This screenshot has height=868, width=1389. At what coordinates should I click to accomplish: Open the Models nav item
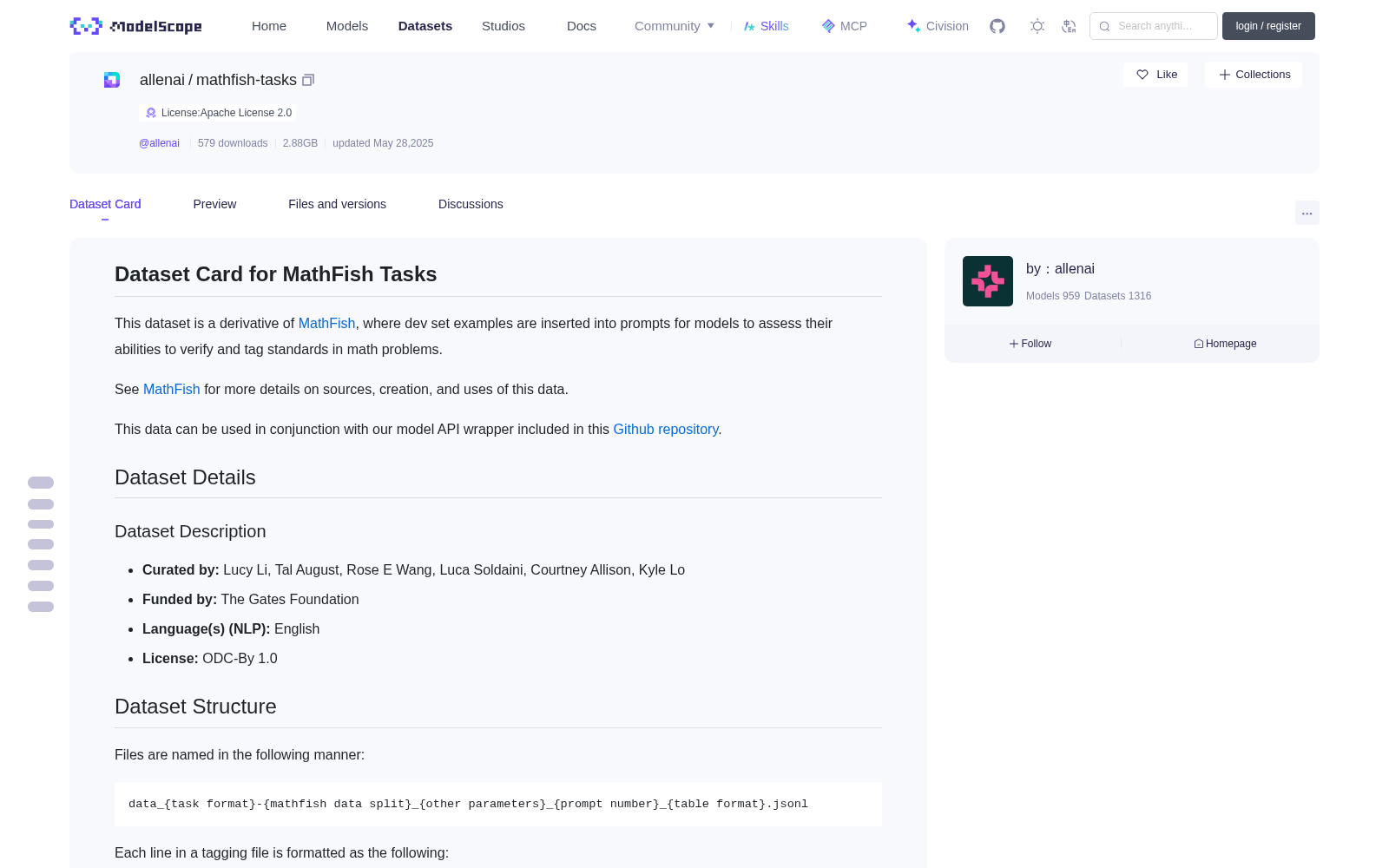[x=347, y=26]
